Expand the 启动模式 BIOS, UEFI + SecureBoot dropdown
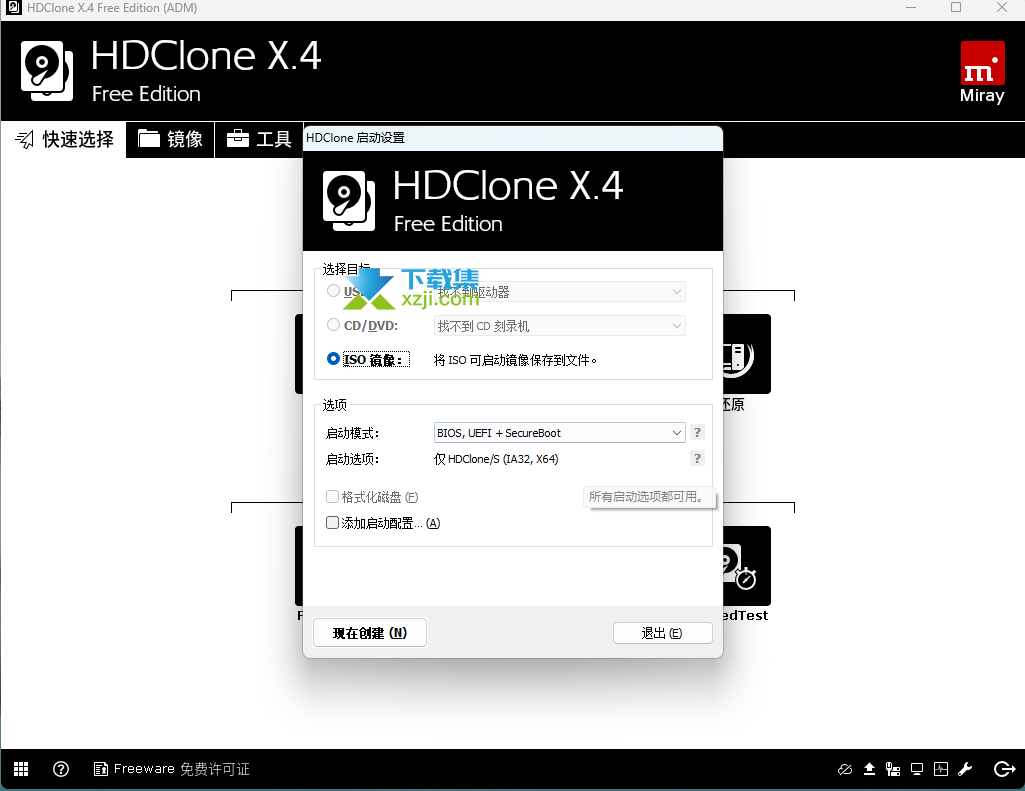Viewport: 1025px width, 791px height. click(x=560, y=433)
